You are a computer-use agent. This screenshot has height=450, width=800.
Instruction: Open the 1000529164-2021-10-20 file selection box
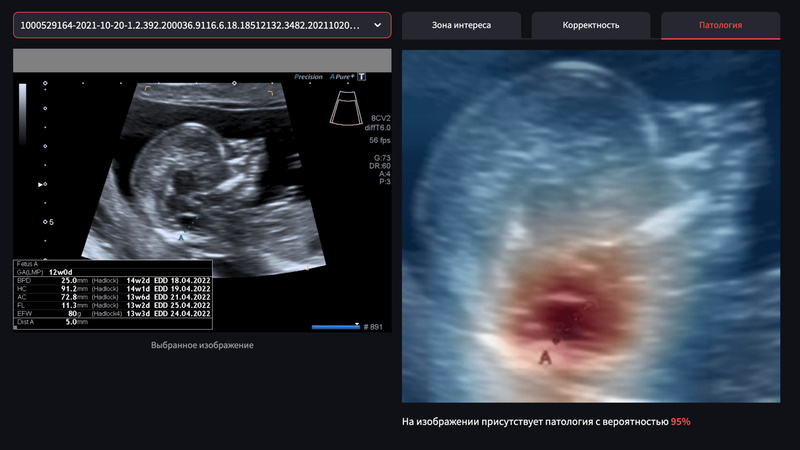[x=202, y=25]
